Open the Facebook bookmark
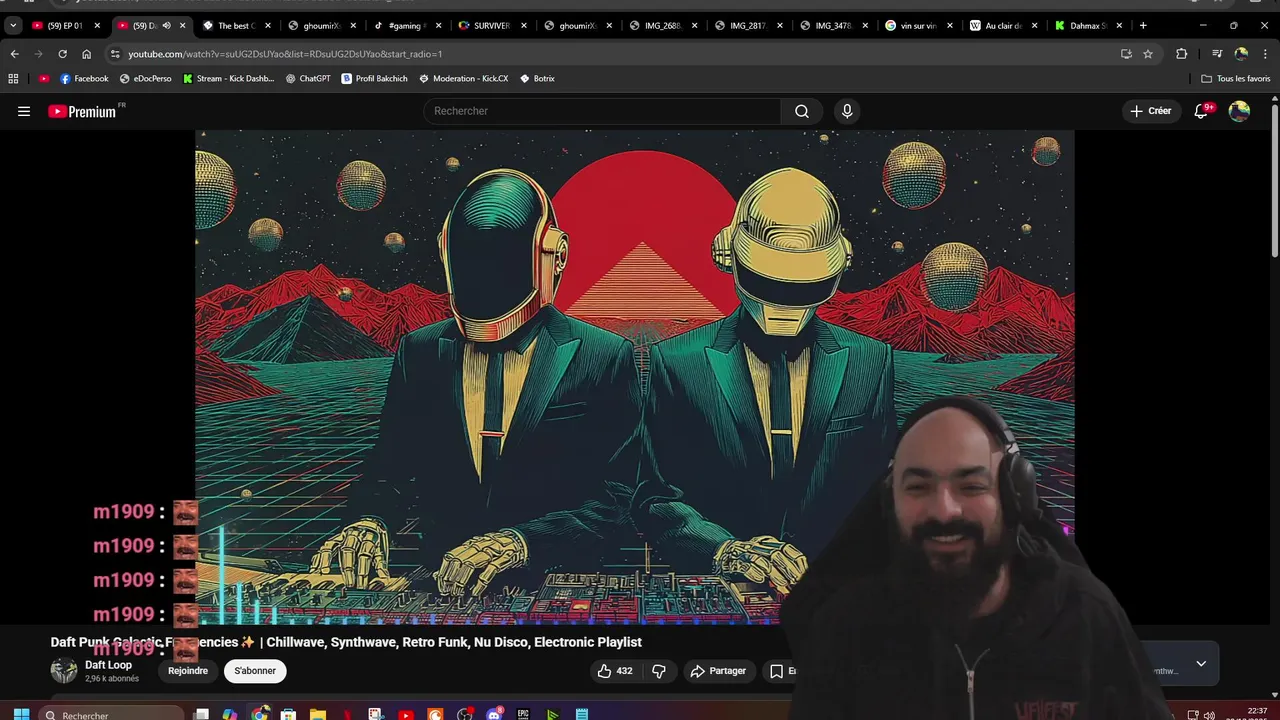 (84, 78)
